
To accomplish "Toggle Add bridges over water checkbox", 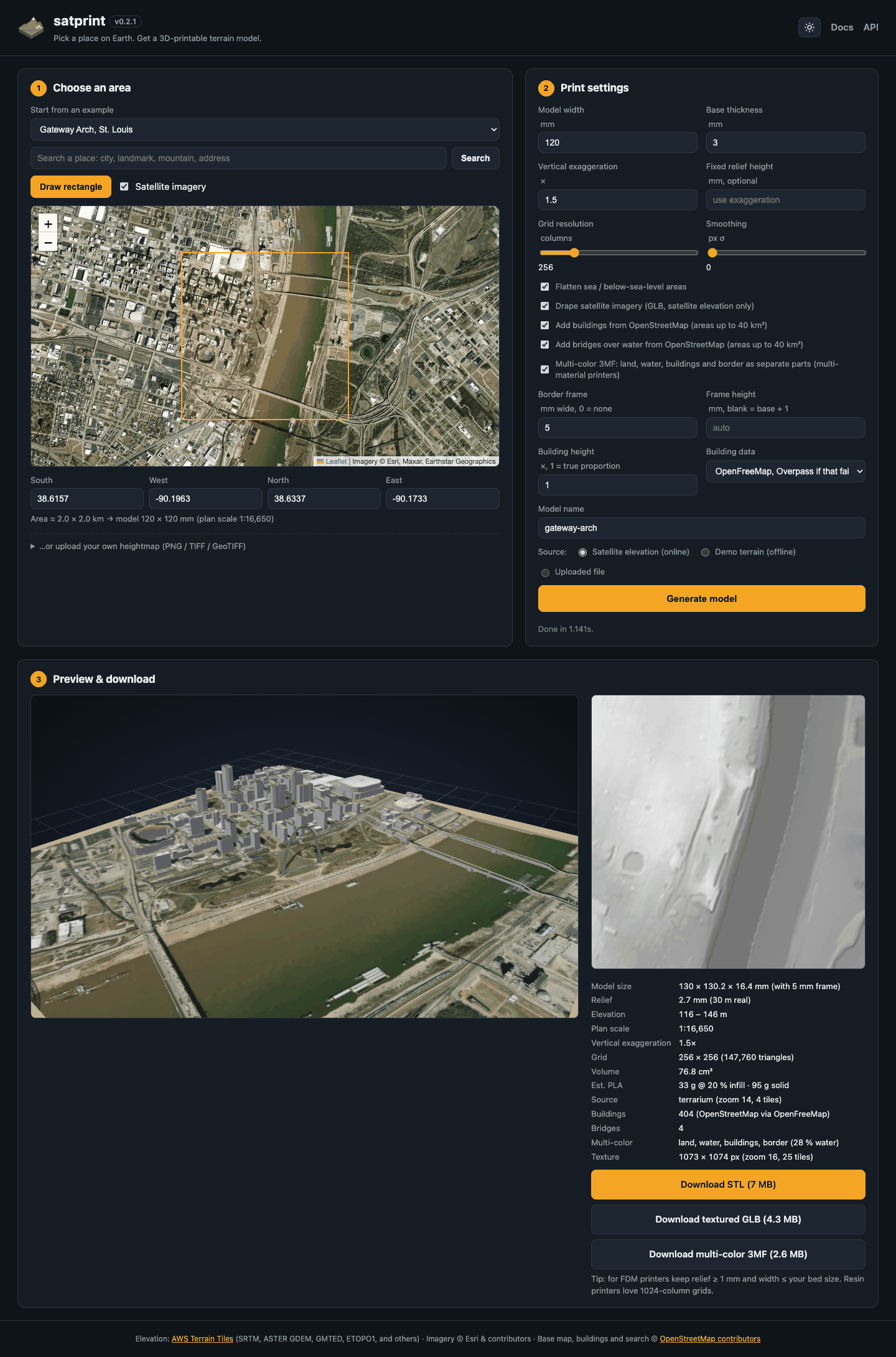I will pyautogui.click(x=545, y=345).
